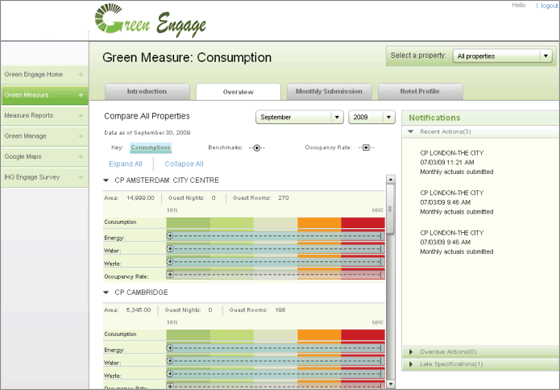Open IHG Engage Survey in the sidebar
The height and width of the screenshot is (390, 560).
pyautogui.click(x=45, y=177)
